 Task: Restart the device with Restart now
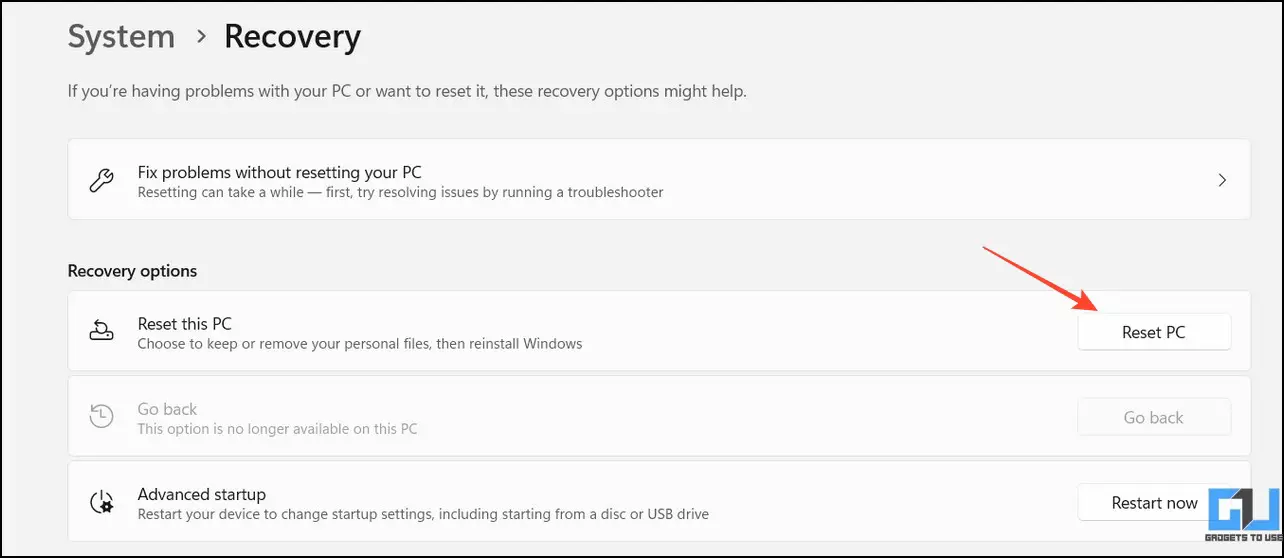tap(1154, 502)
